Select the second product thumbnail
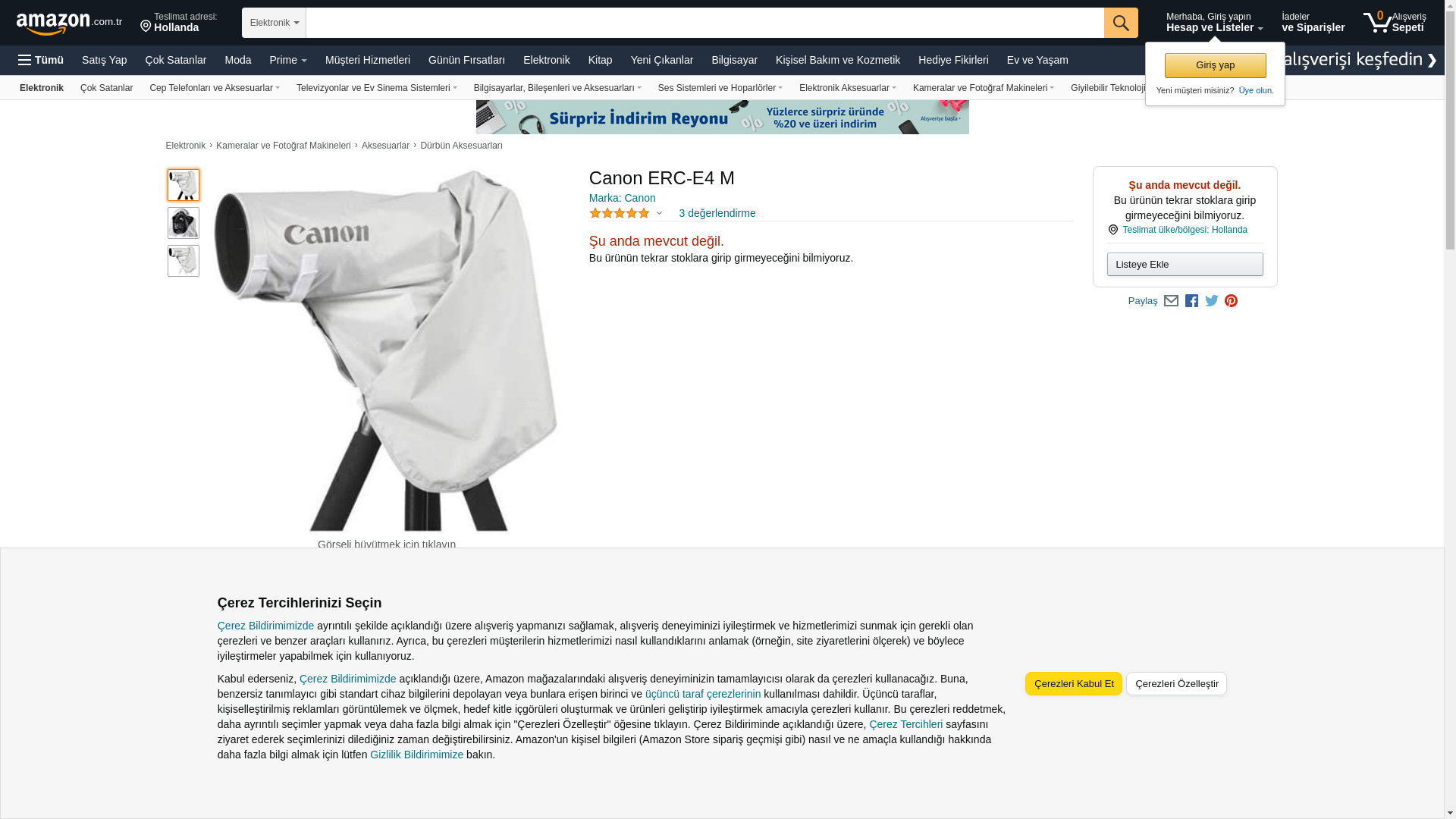Image resolution: width=1456 pixels, height=819 pixels. 184,223
